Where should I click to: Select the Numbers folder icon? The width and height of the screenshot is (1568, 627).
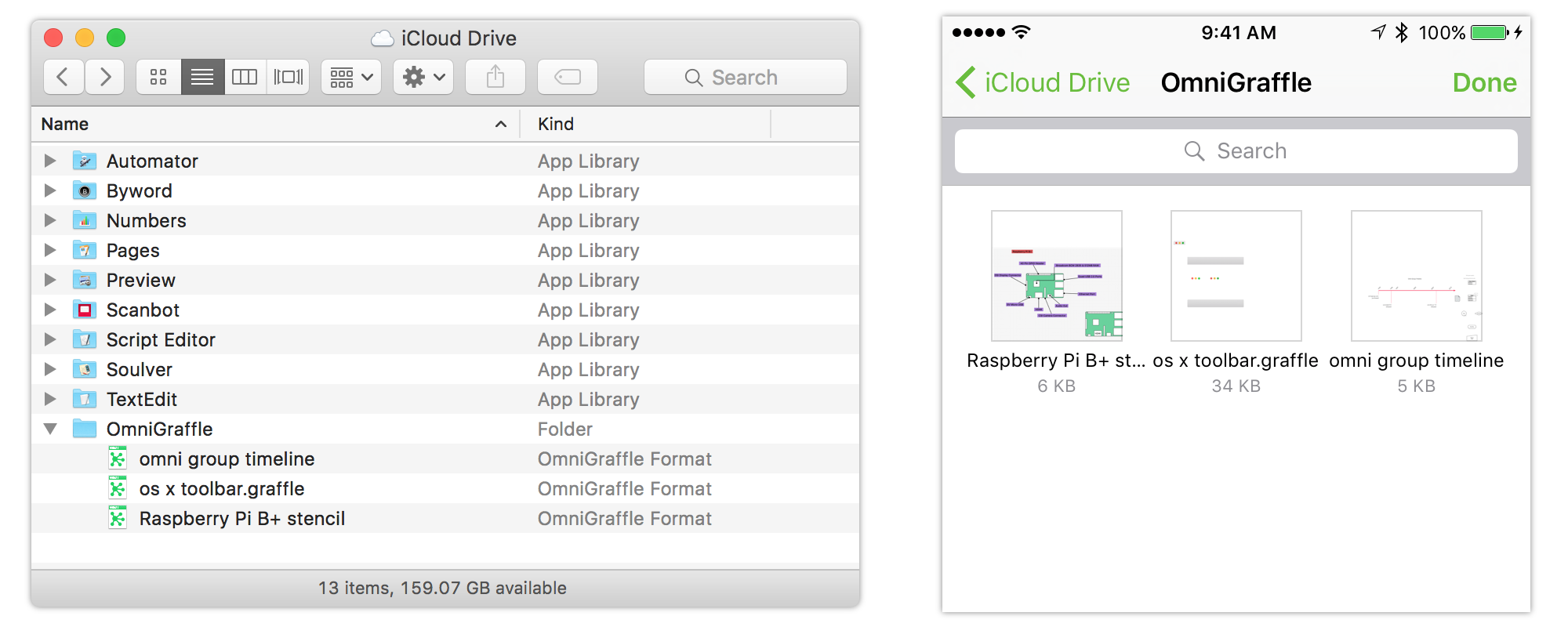click(85, 220)
